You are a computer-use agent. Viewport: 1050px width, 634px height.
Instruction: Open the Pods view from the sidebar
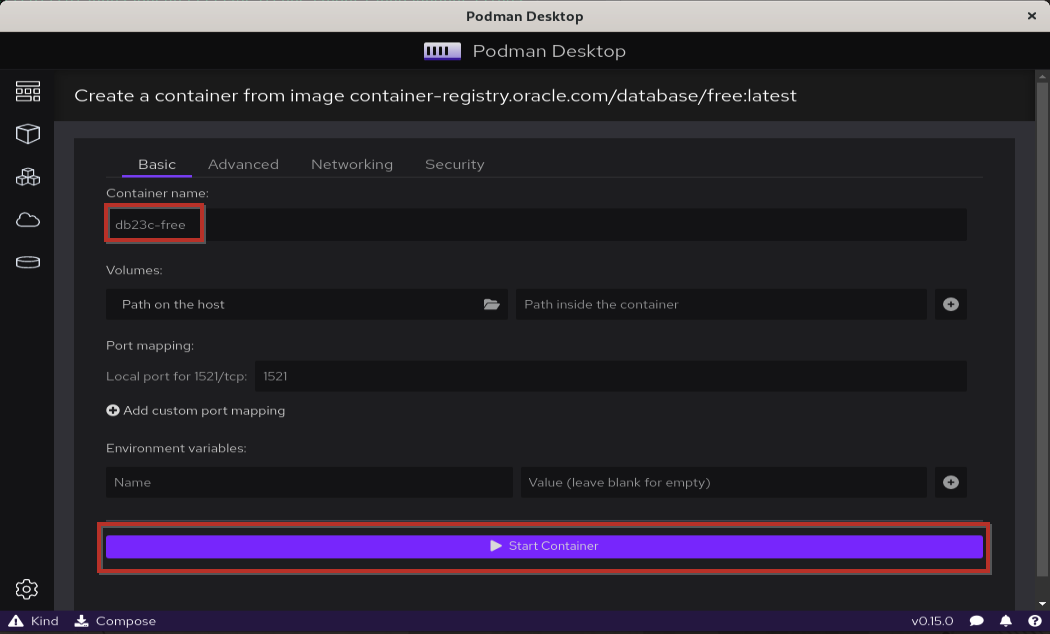(x=27, y=176)
